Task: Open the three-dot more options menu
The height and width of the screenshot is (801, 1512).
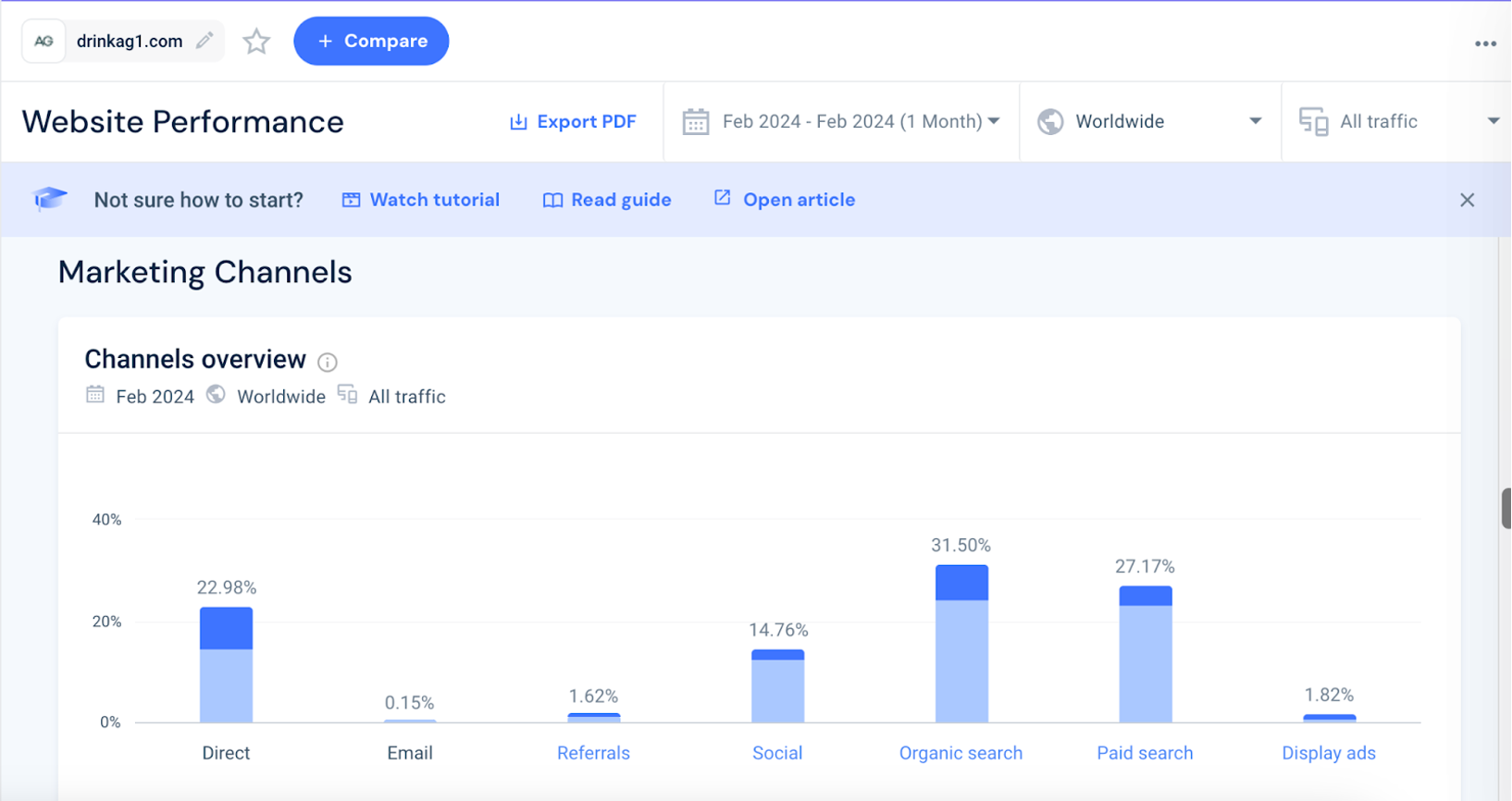Action: pyautogui.click(x=1485, y=43)
